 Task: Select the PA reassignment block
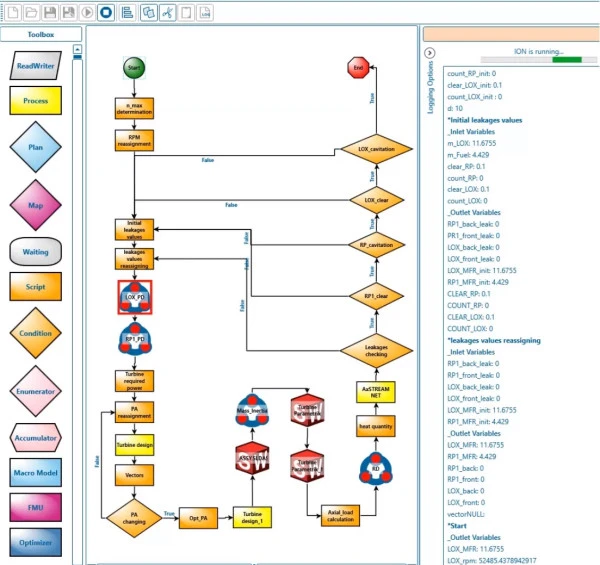tap(134, 412)
